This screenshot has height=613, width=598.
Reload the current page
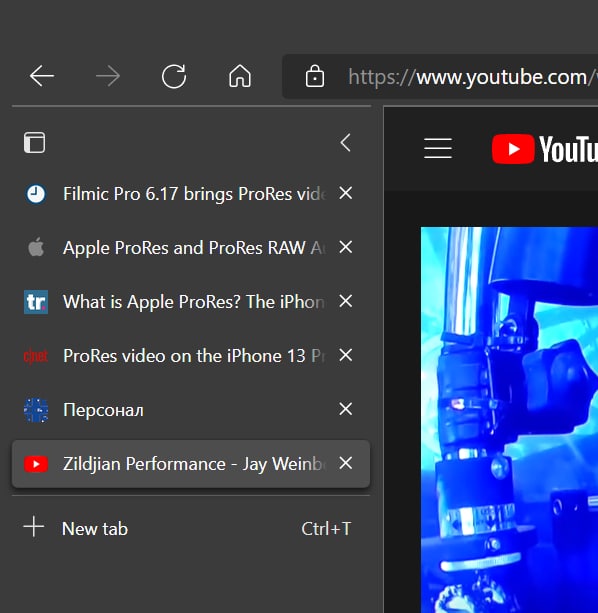click(174, 76)
